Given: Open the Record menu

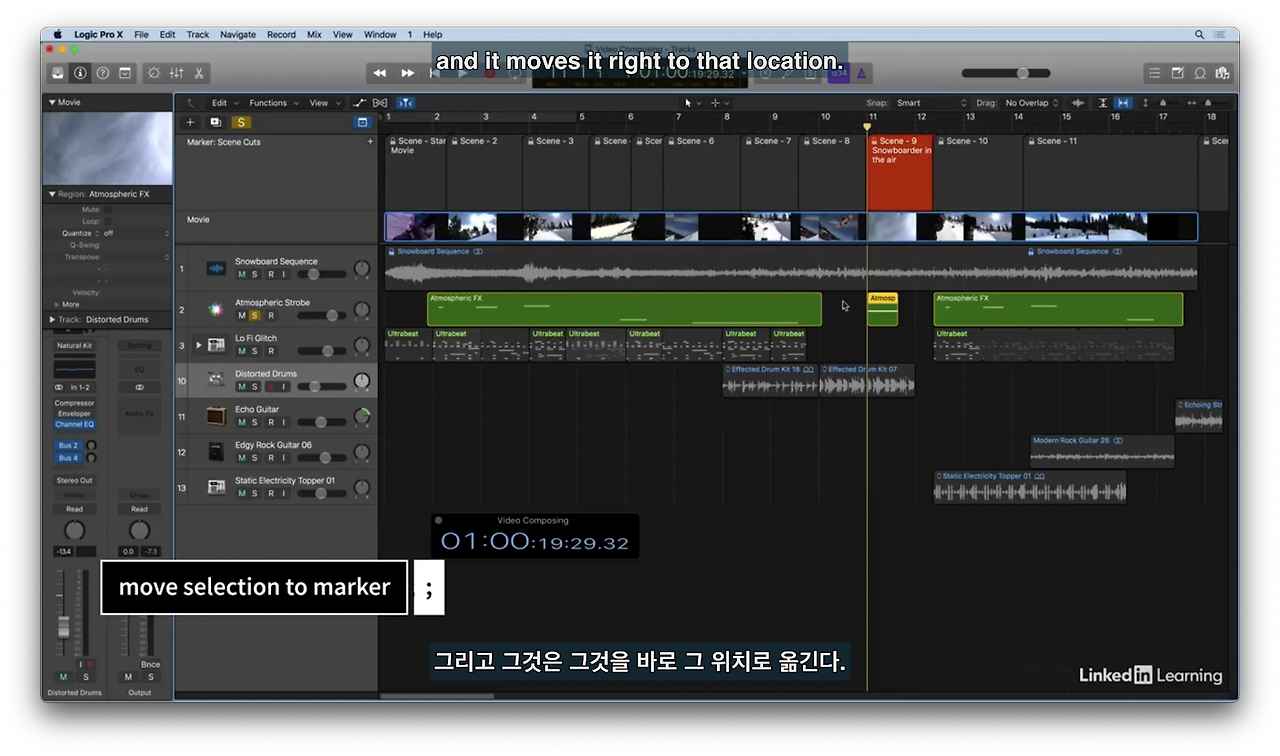Looking at the screenshot, I should (x=281, y=34).
